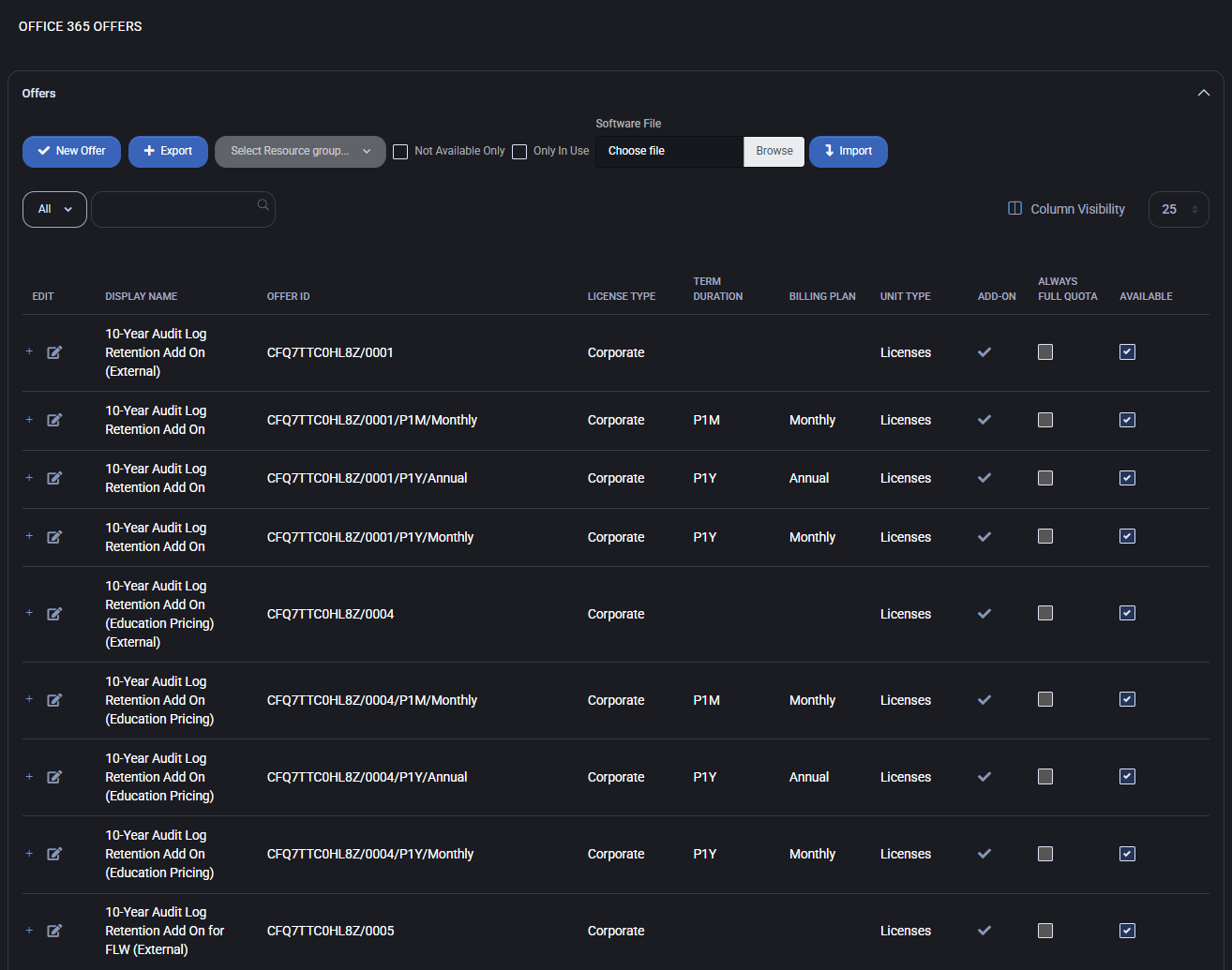Image resolution: width=1232 pixels, height=970 pixels.
Task: Expand the CFQ7TTC0HL8Z/0005 row with plus
Action: pos(28,931)
